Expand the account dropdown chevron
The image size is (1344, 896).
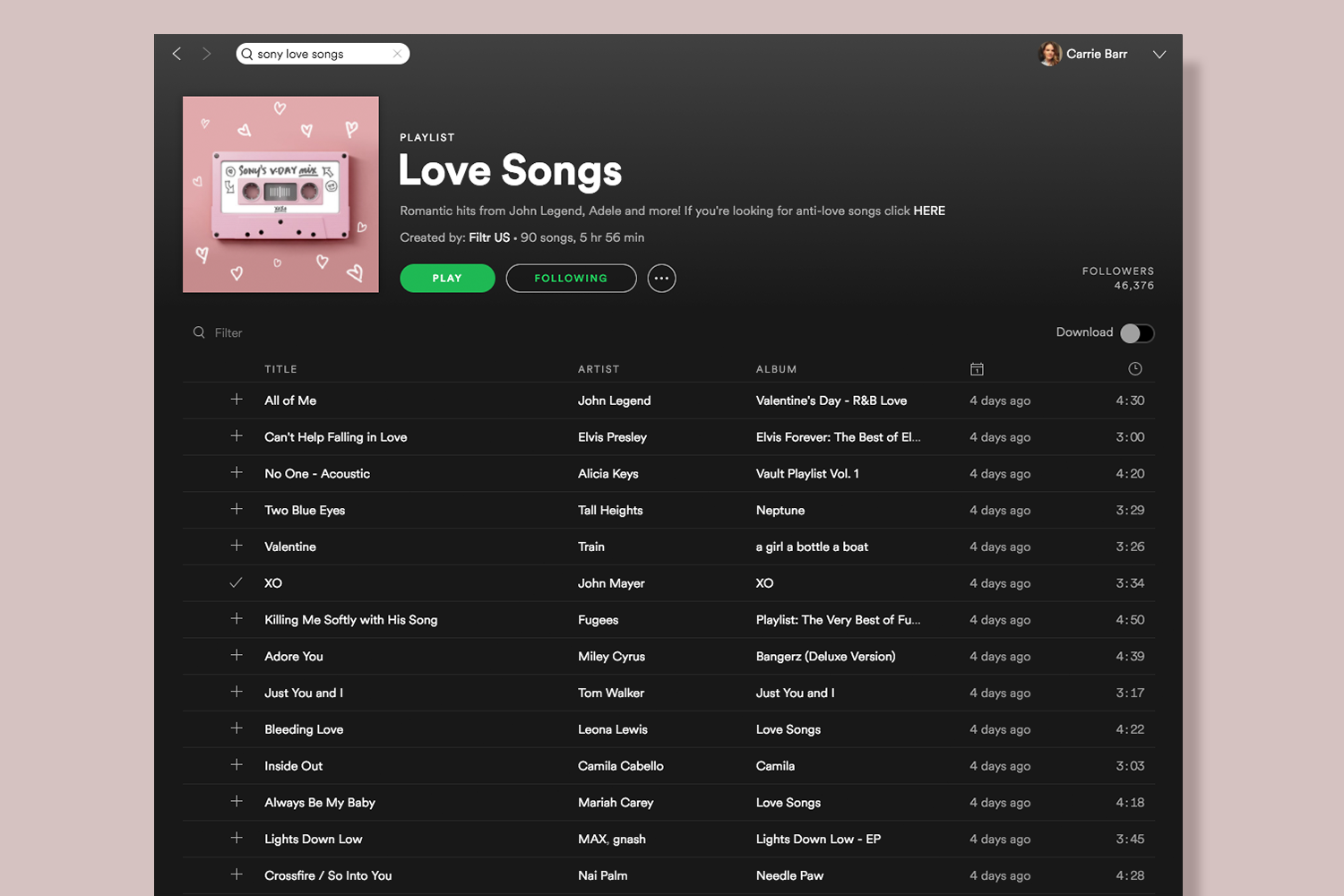pyautogui.click(x=1159, y=55)
